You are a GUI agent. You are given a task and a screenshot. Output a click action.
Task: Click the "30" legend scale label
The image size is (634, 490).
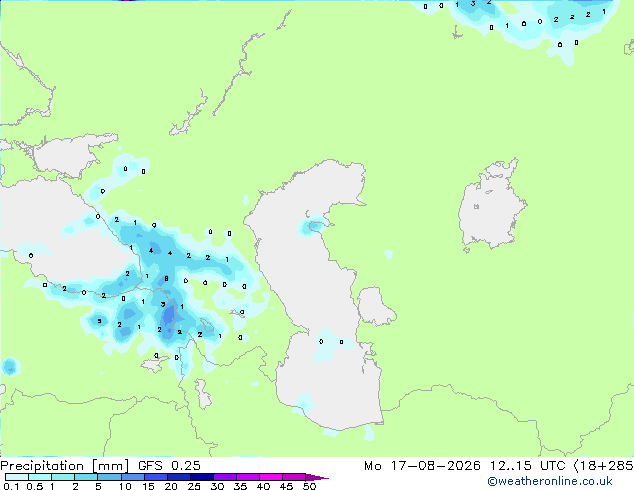pos(217,486)
